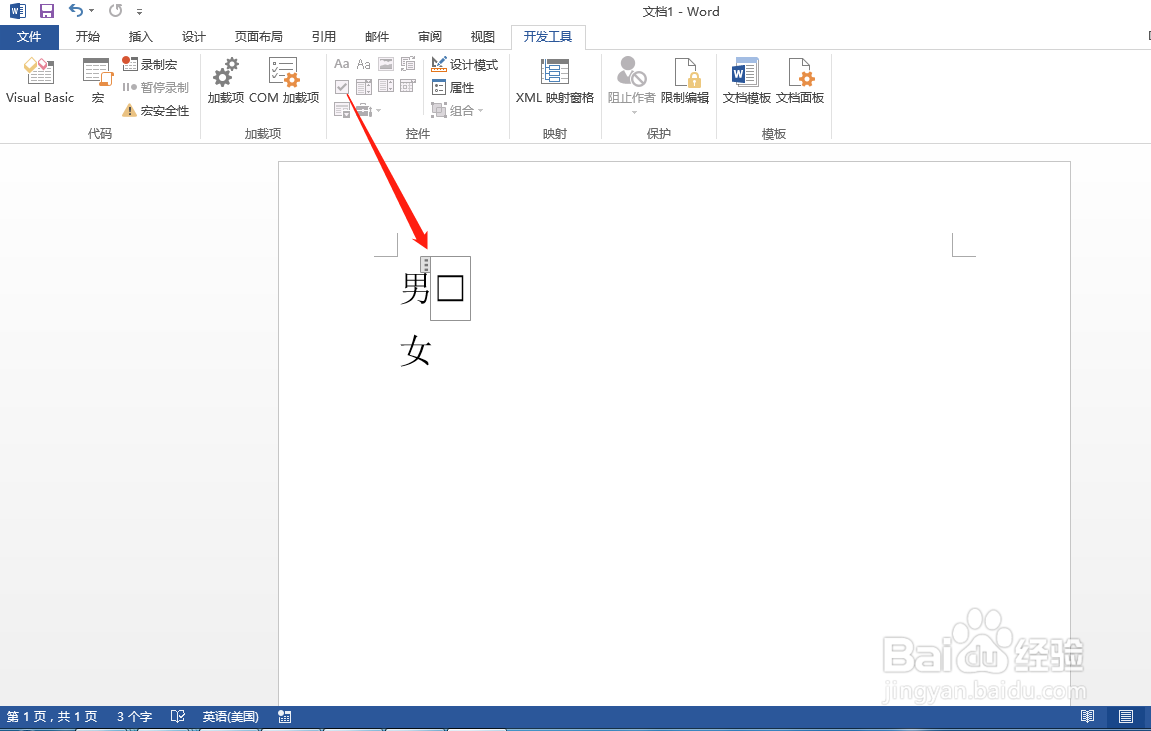Check the box next to 男
Image resolution: width=1151 pixels, height=731 pixels.
(450, 288)
